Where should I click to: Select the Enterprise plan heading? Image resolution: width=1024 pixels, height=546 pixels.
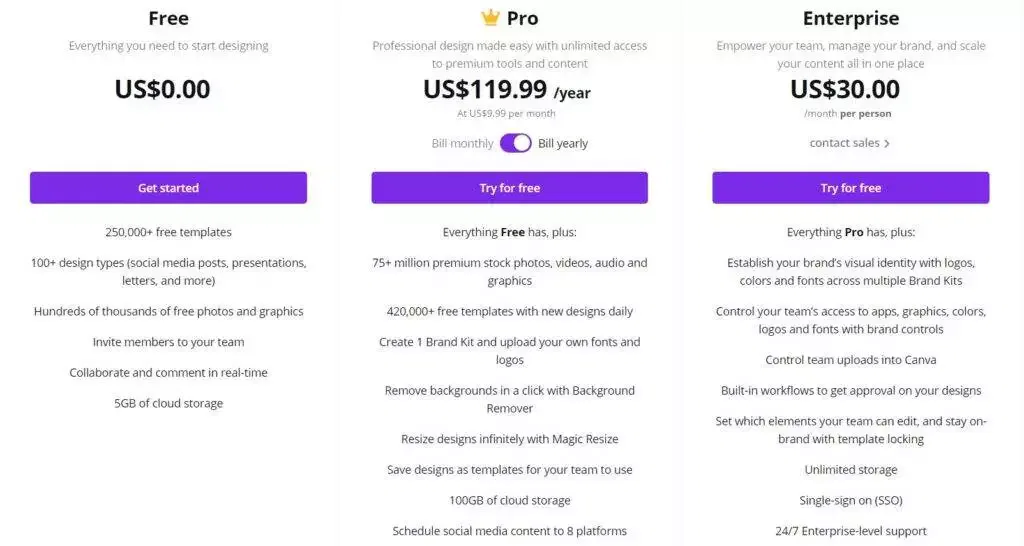(x=850, y=19)
